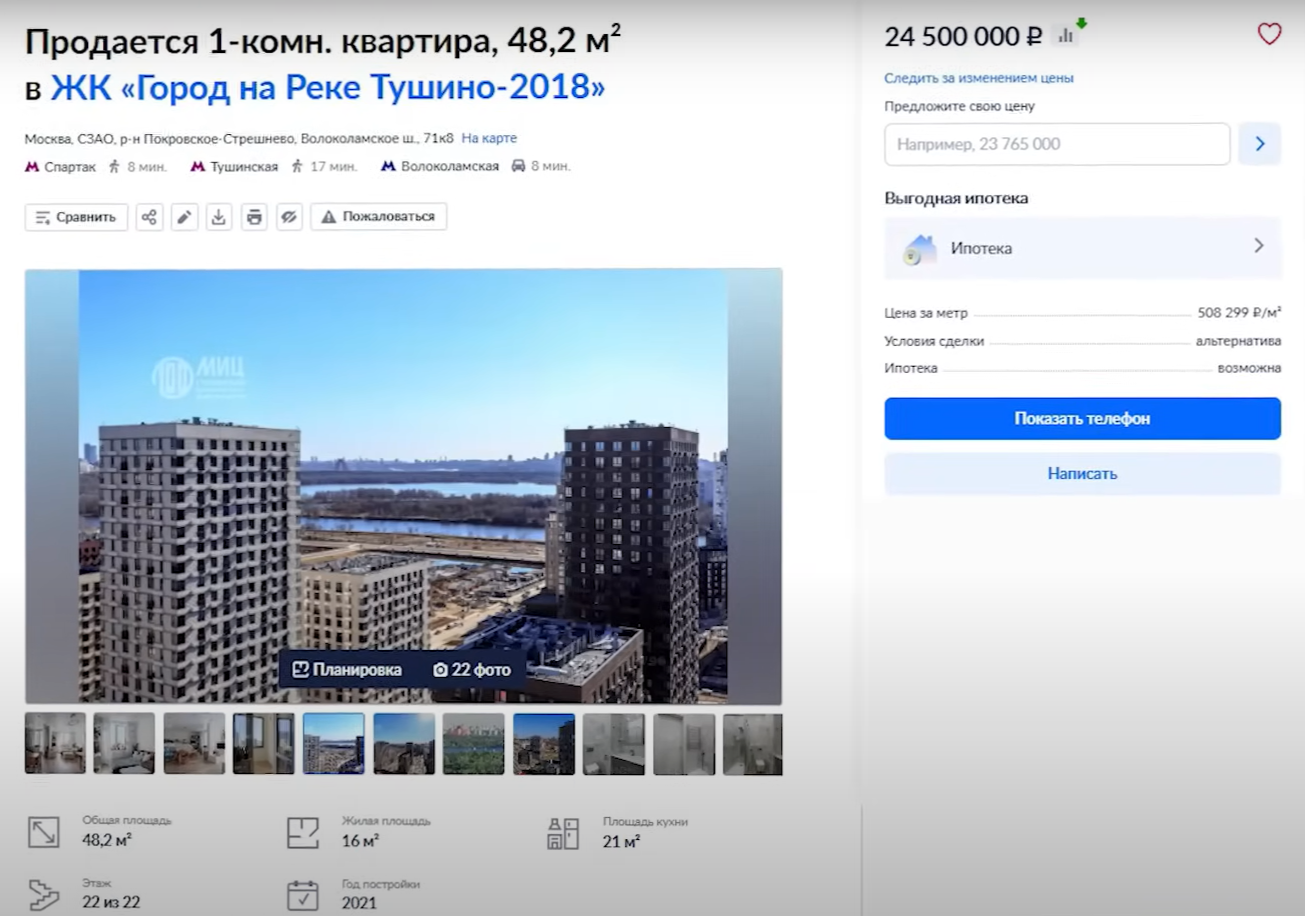1305x916 pixels.
Task: Print the listing using the printer icon
Action: pyautogui.click(x=254, y=217)
